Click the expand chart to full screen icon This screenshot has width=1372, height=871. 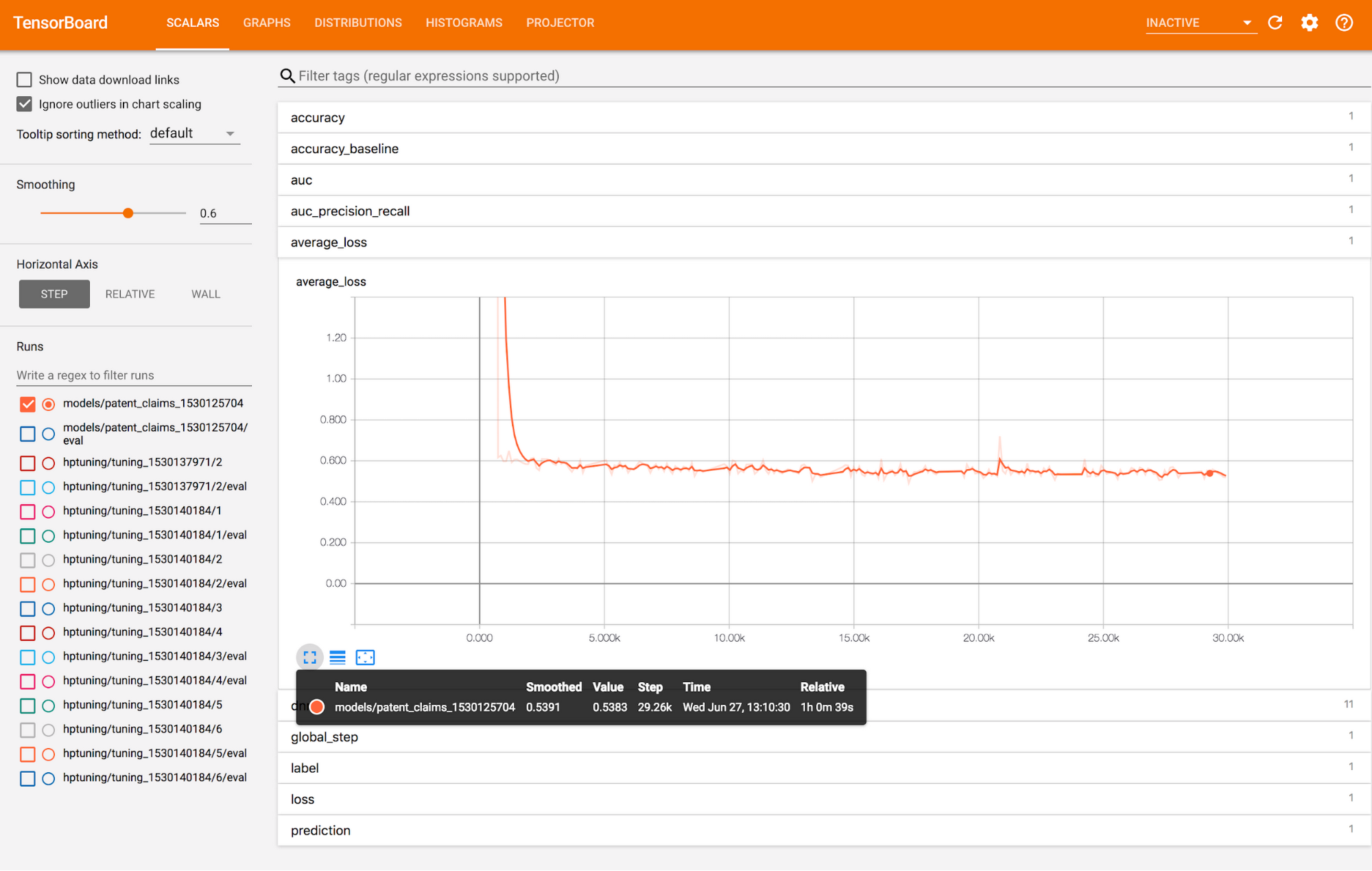click(x=310, y=657)
